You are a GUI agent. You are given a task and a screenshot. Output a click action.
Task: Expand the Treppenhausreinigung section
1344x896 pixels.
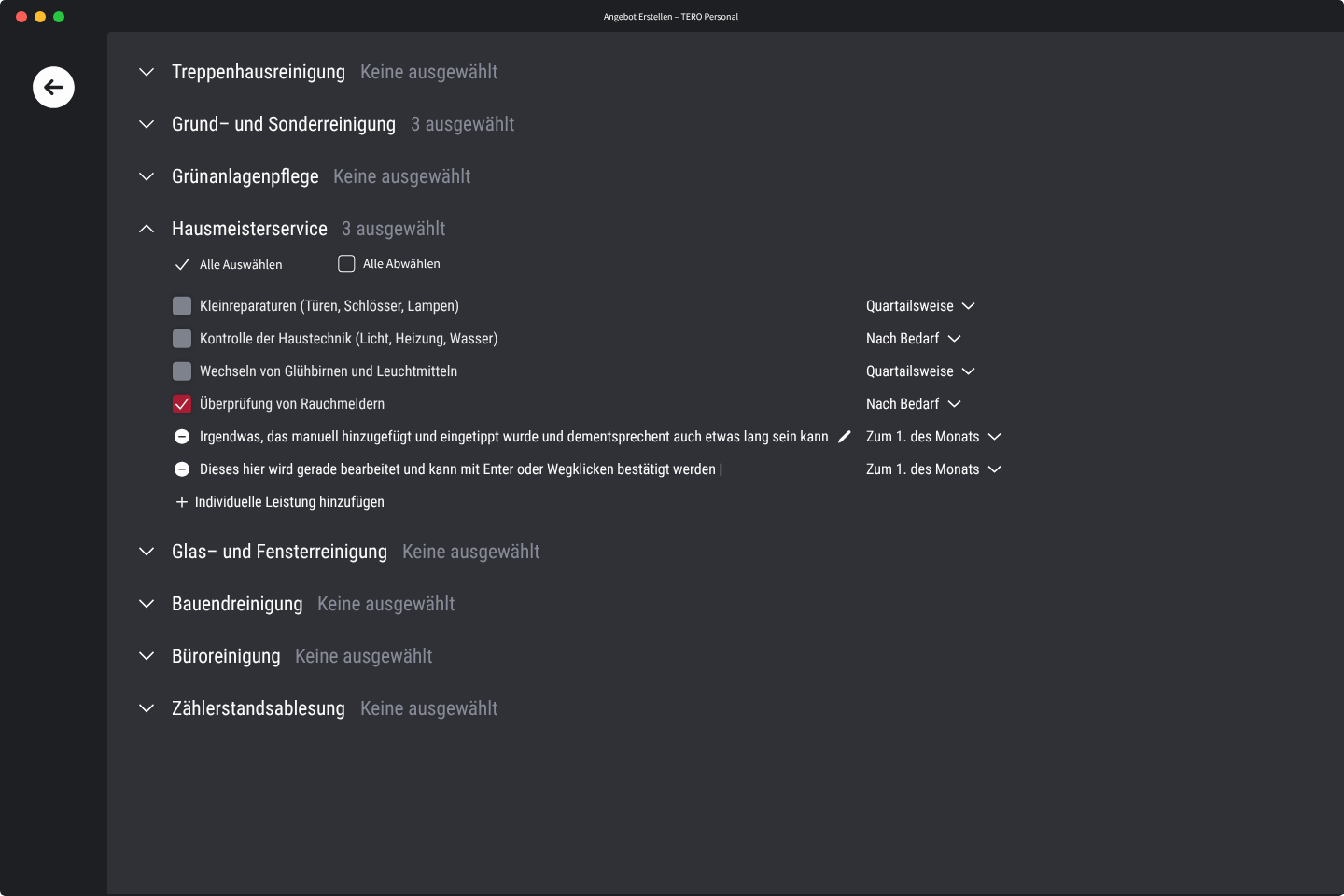click(x=147, y=72)
